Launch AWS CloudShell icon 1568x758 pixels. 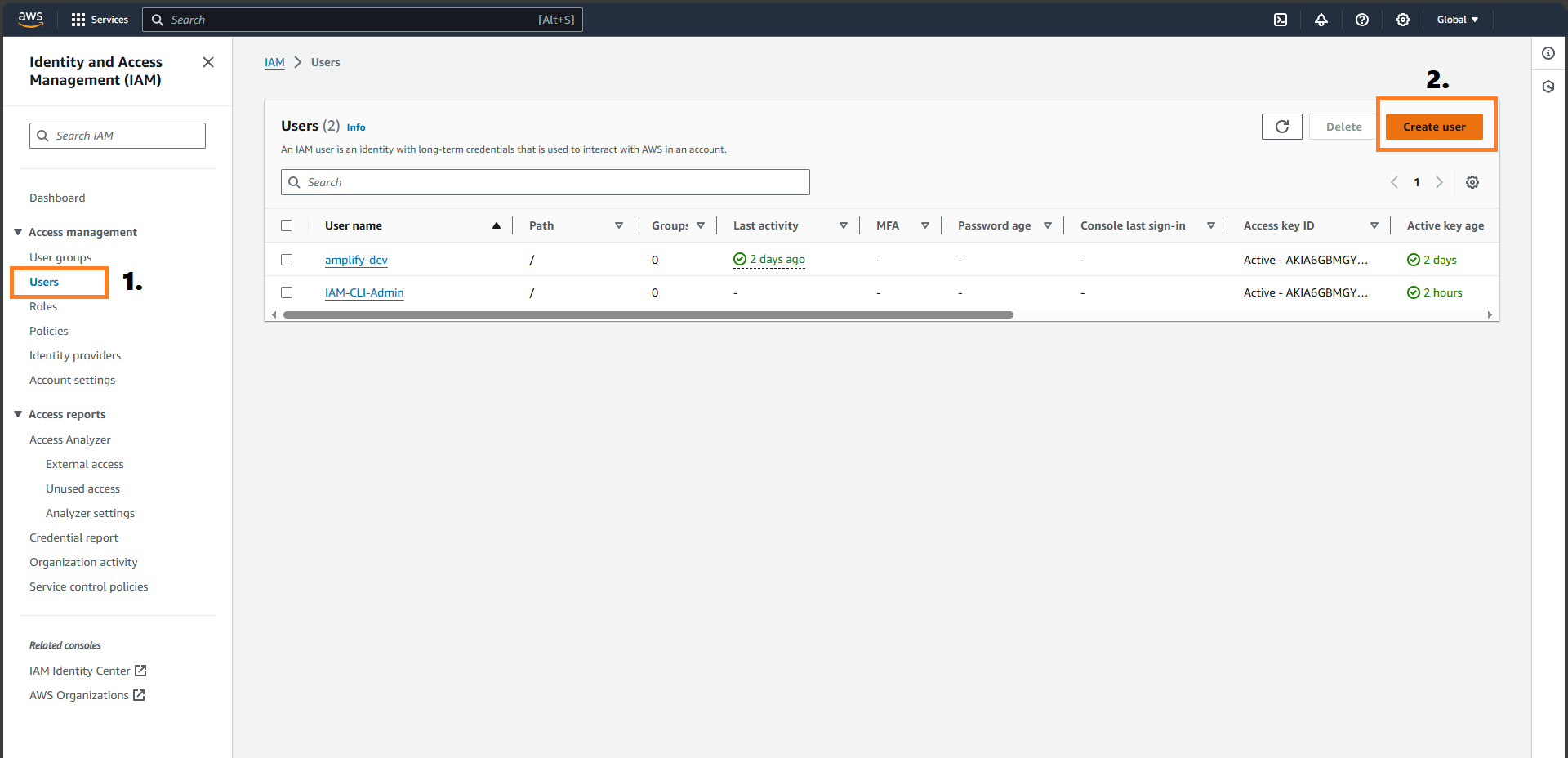(1281, 20)
